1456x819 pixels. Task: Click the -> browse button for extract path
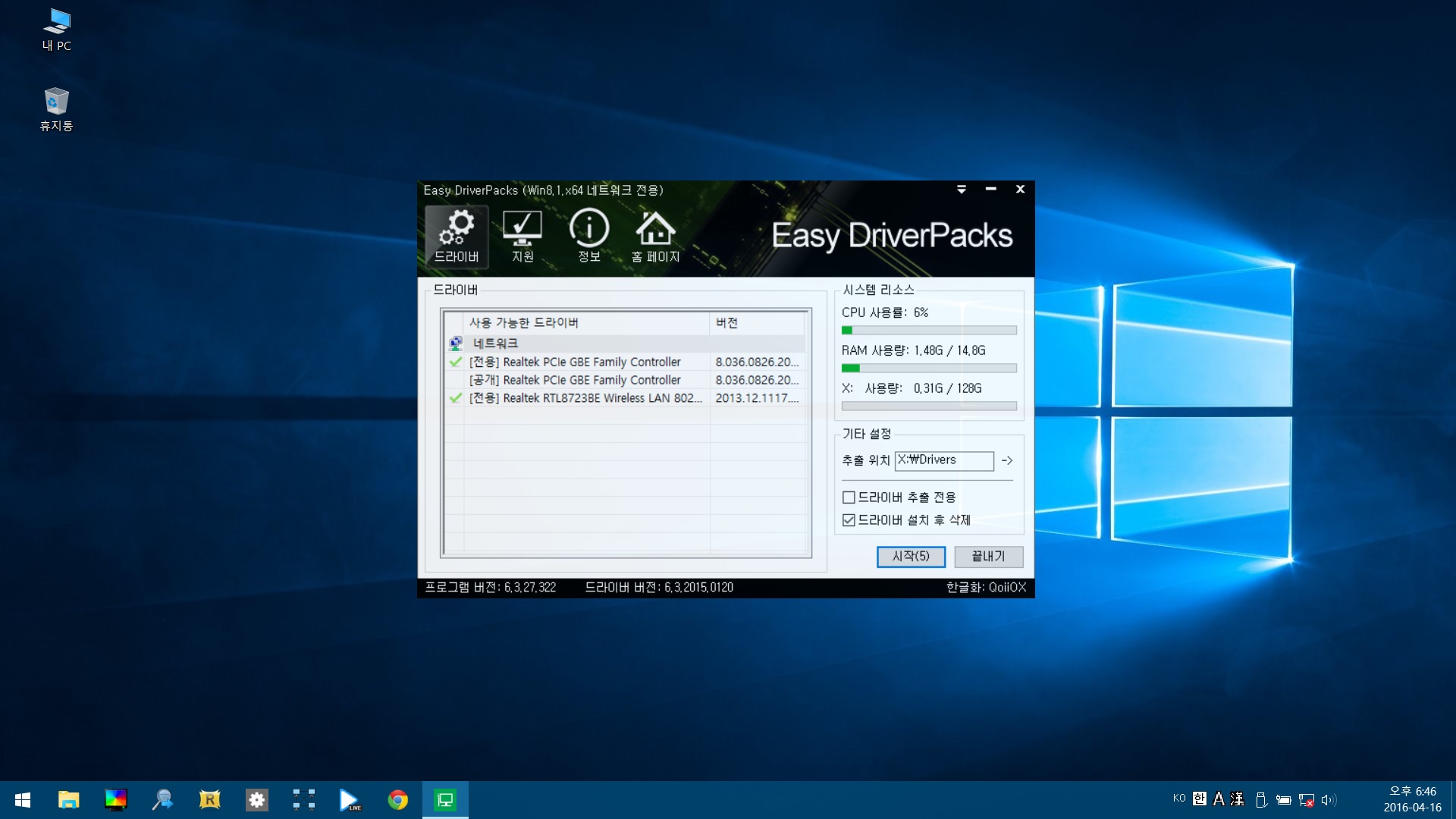click(x=1007, y=460)
